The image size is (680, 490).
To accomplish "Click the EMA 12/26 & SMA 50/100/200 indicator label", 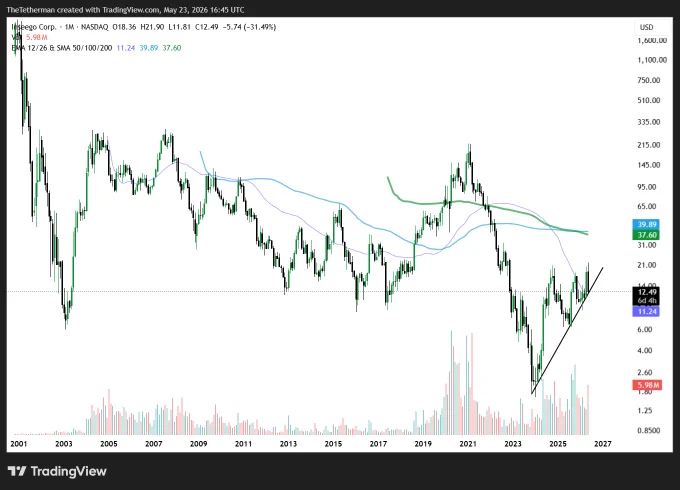I will (62, 48).
